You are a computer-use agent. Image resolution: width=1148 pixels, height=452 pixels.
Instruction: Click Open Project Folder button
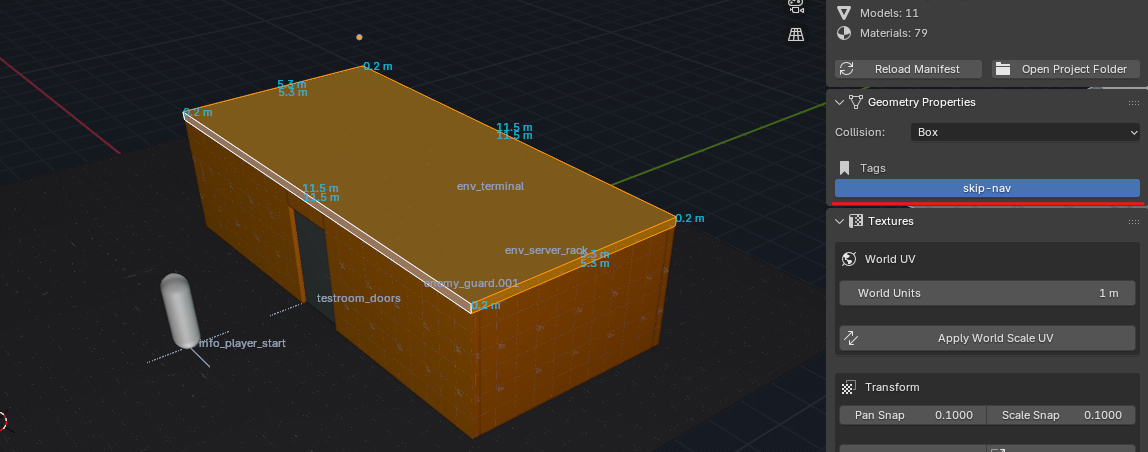[x=1065, y=69]
